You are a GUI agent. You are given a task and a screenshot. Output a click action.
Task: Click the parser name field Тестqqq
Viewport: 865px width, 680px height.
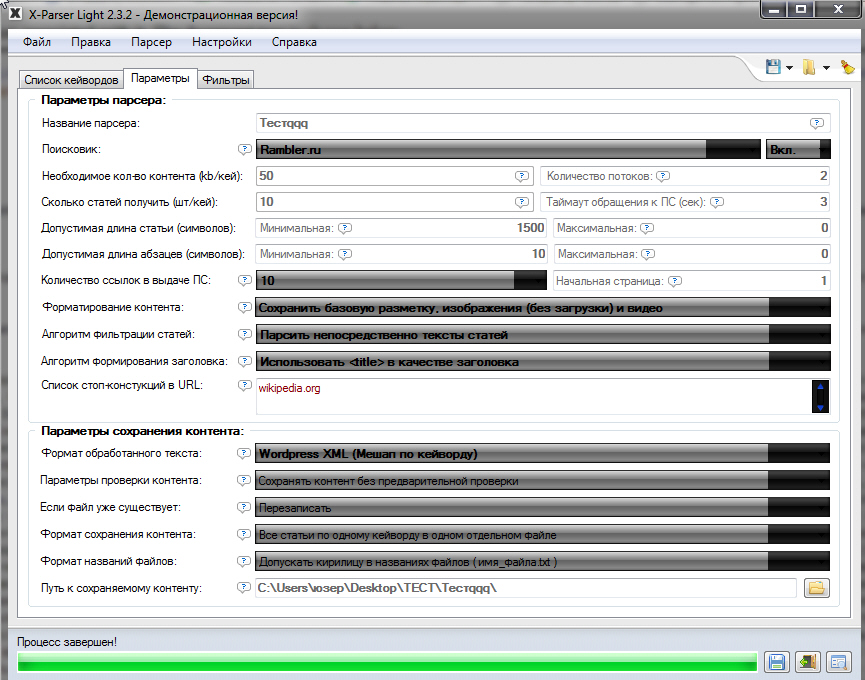coord(543,123)
